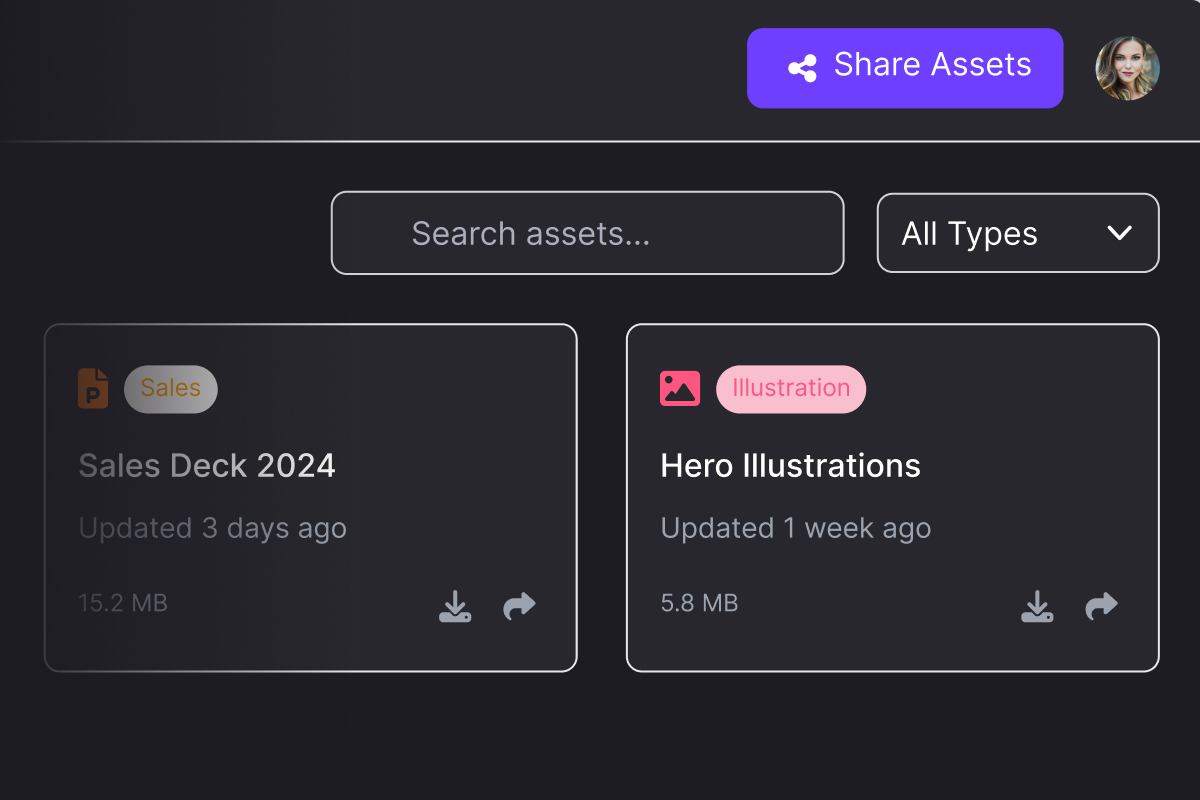Select the Sales tag badge
The width and height of the screenshot is (1200, 800).
171,389
